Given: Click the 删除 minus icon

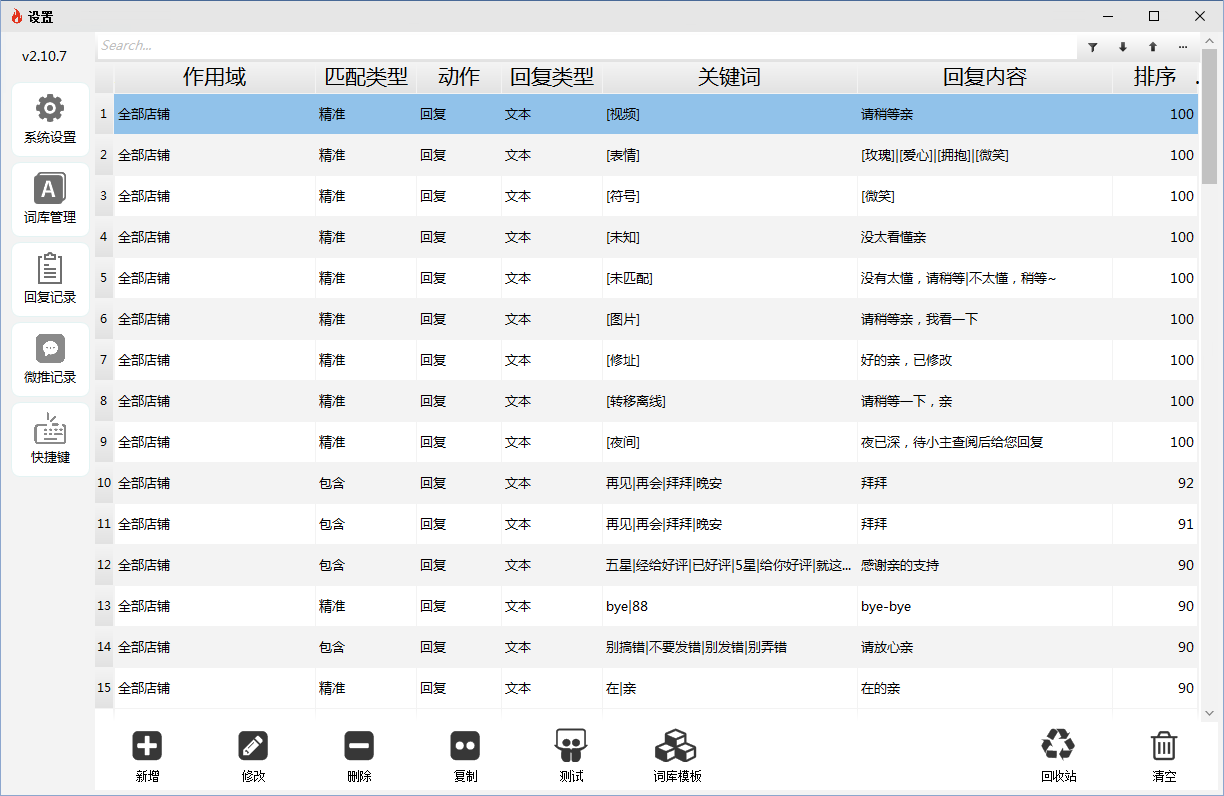Looking at the screenshot, I should tap(359, 745).
